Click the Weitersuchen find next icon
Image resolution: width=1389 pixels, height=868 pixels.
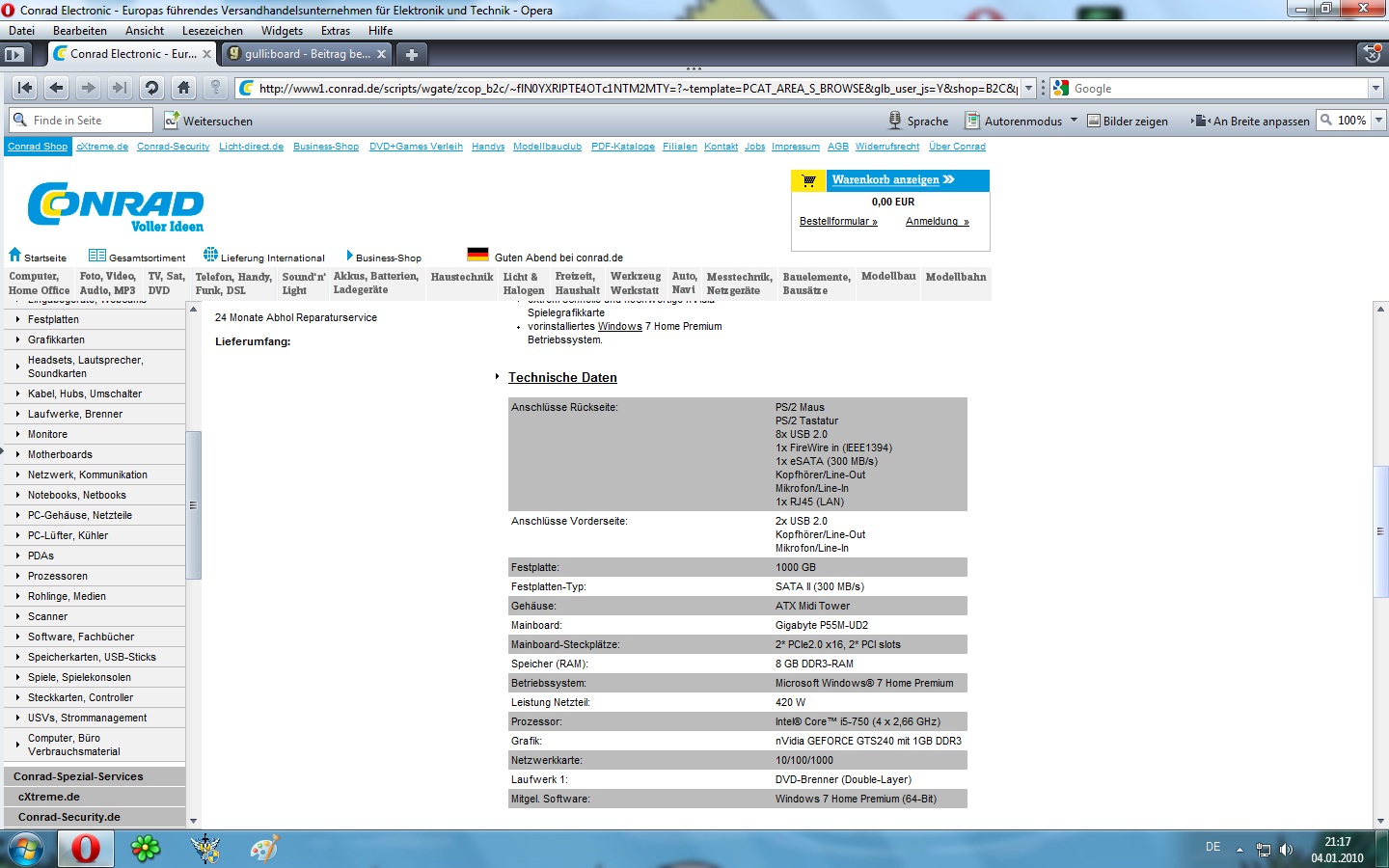(171, 121)
